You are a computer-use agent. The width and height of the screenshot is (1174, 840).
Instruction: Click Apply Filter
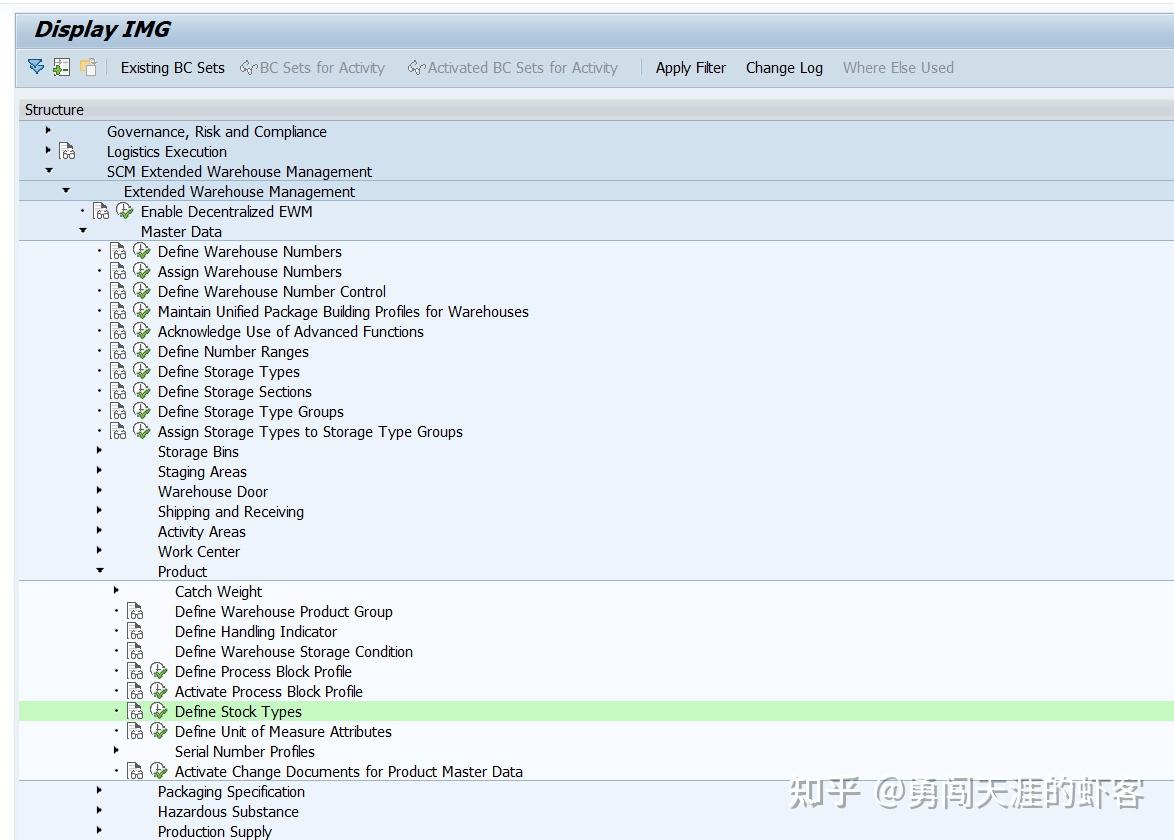691,67
